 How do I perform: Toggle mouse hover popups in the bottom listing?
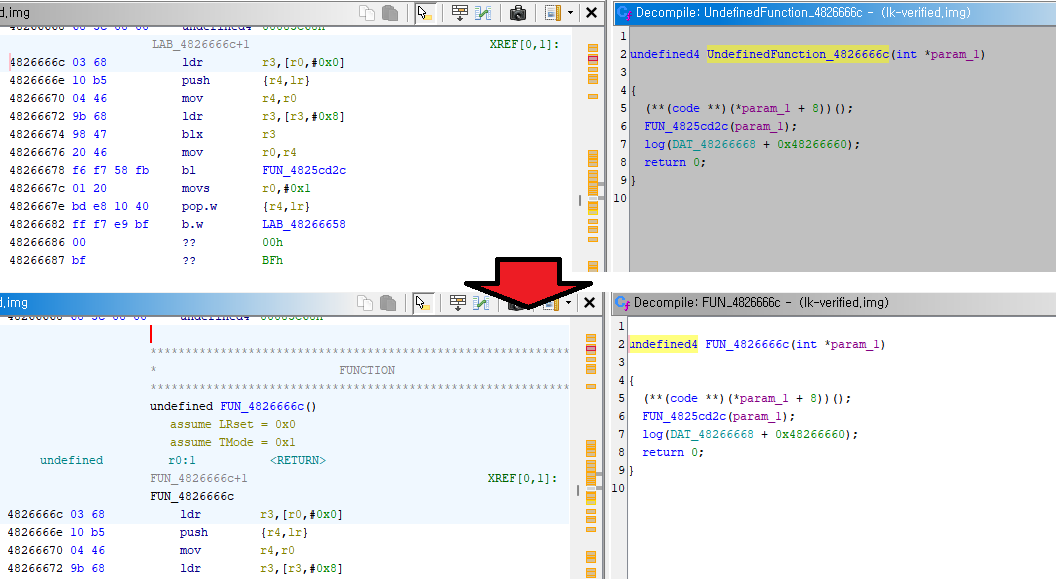coord(424,302)
